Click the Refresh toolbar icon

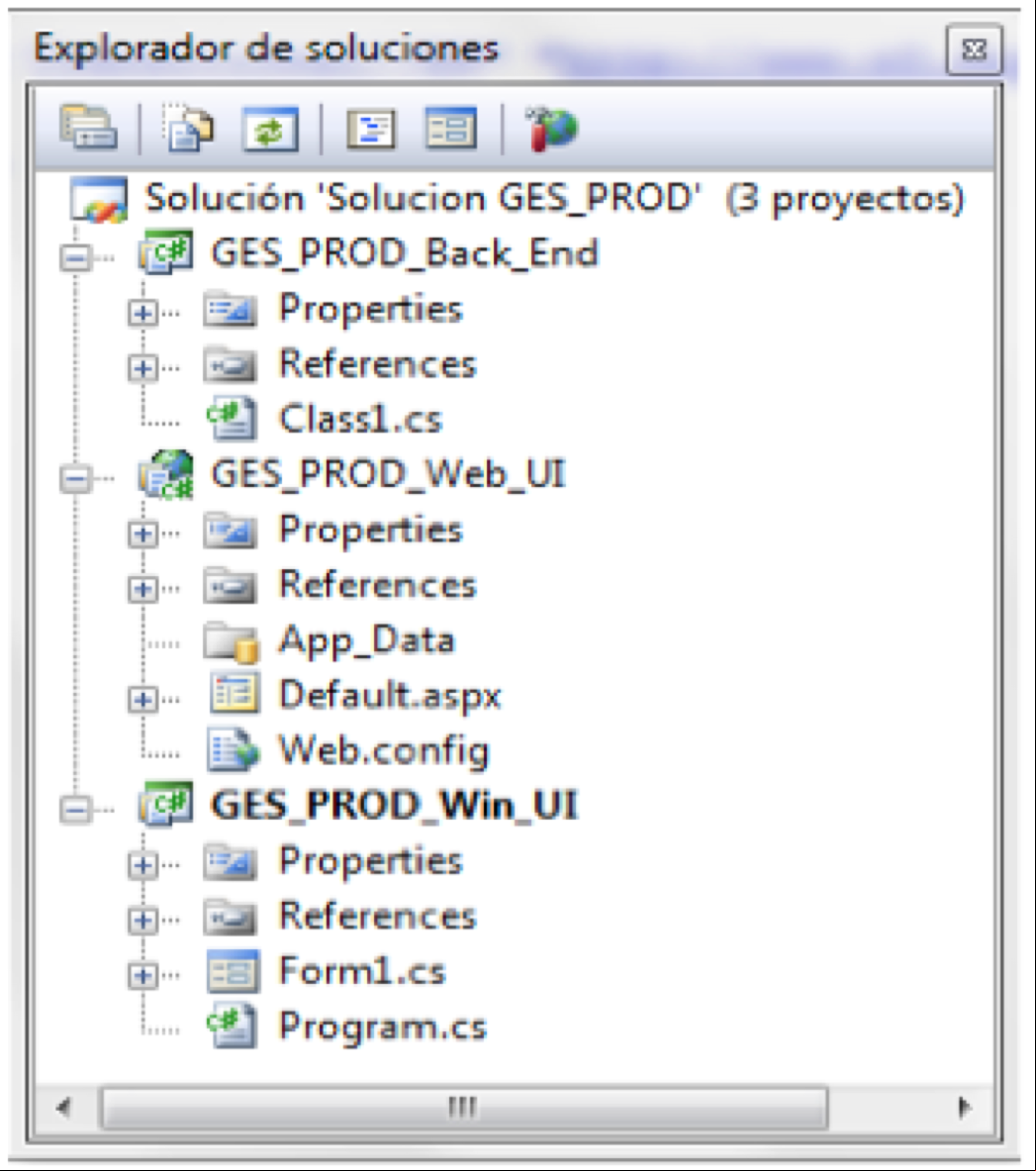[270, 130]
